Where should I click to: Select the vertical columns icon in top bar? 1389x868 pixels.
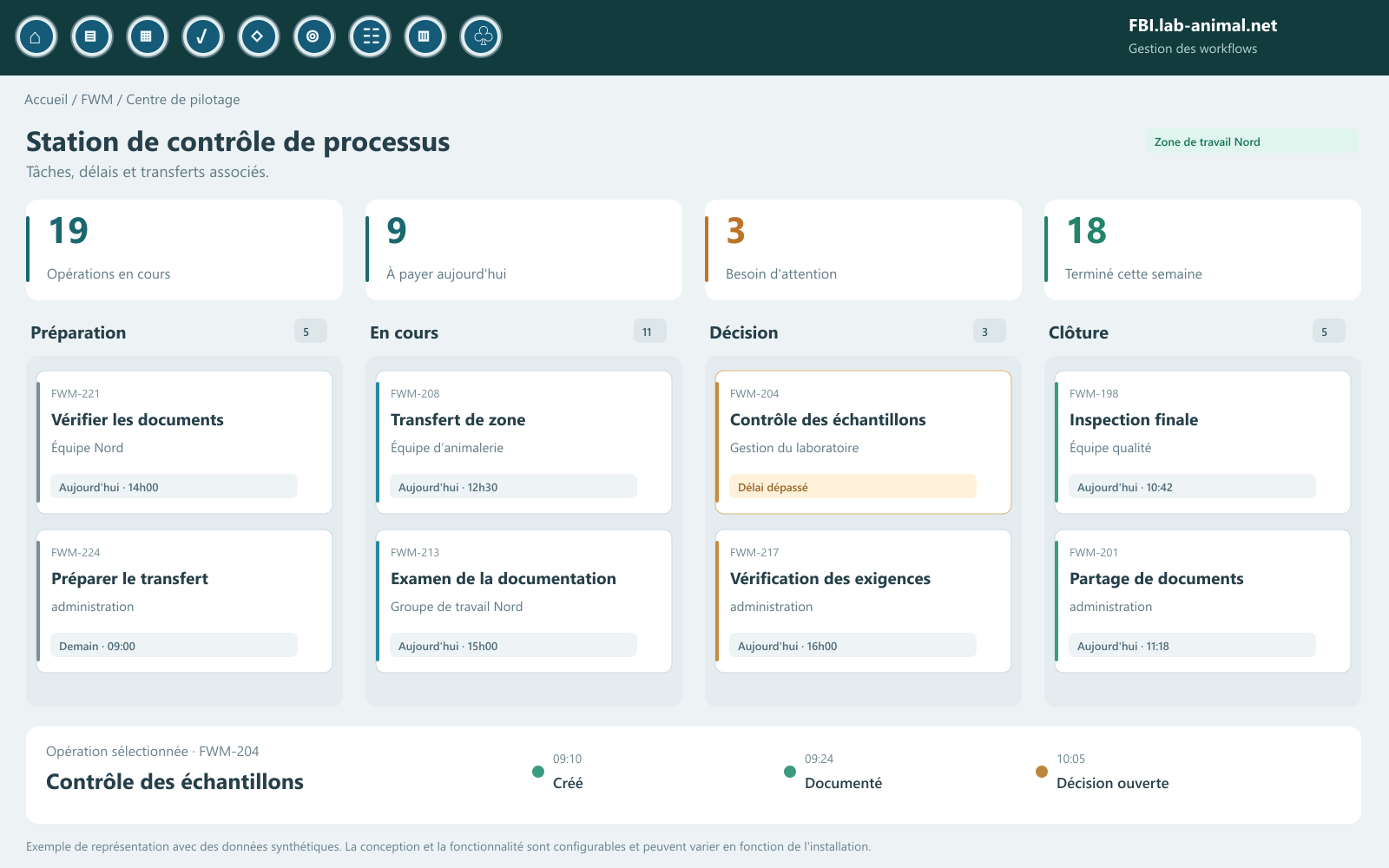tap(425, 37)
